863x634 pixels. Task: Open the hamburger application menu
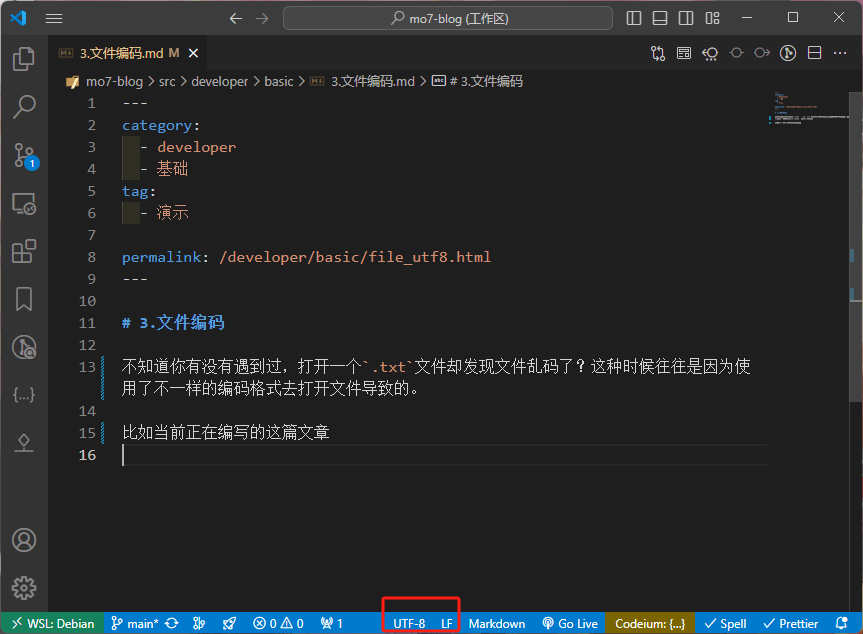click(x=54, y=18)
